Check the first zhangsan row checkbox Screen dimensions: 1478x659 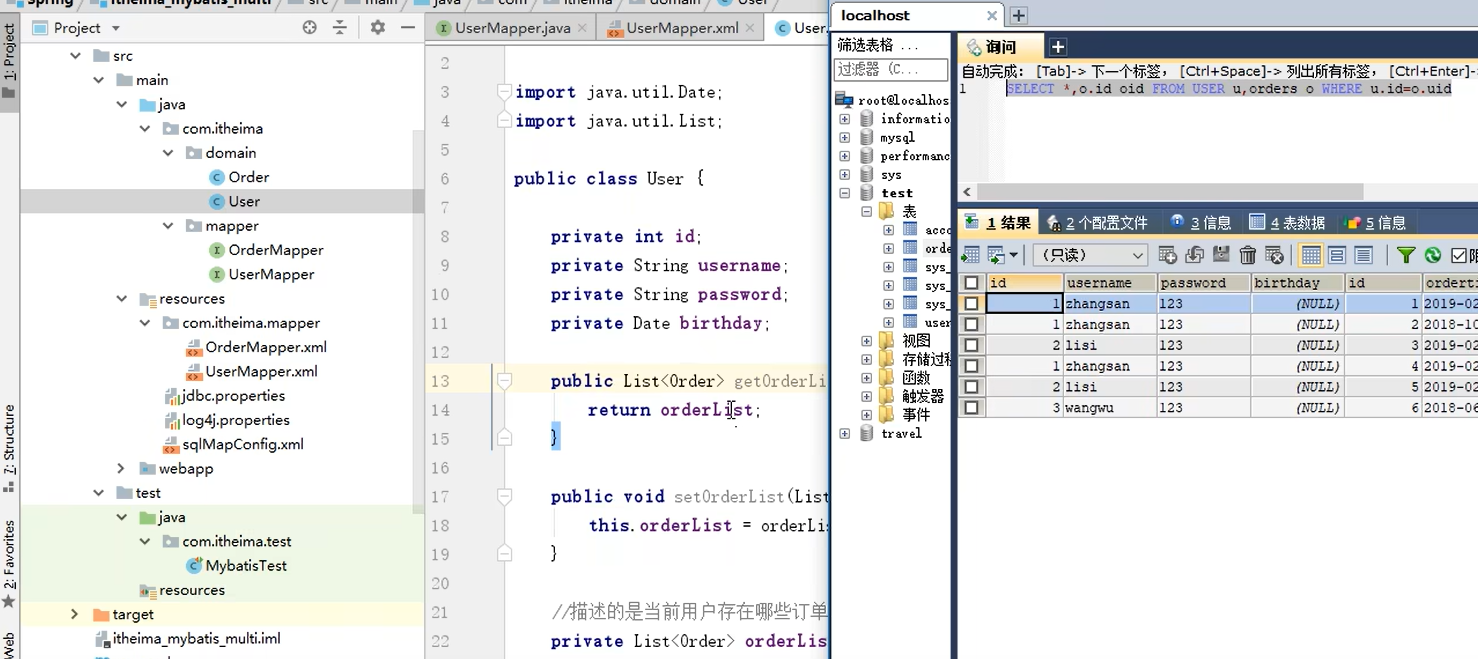(x=972, y=303)
